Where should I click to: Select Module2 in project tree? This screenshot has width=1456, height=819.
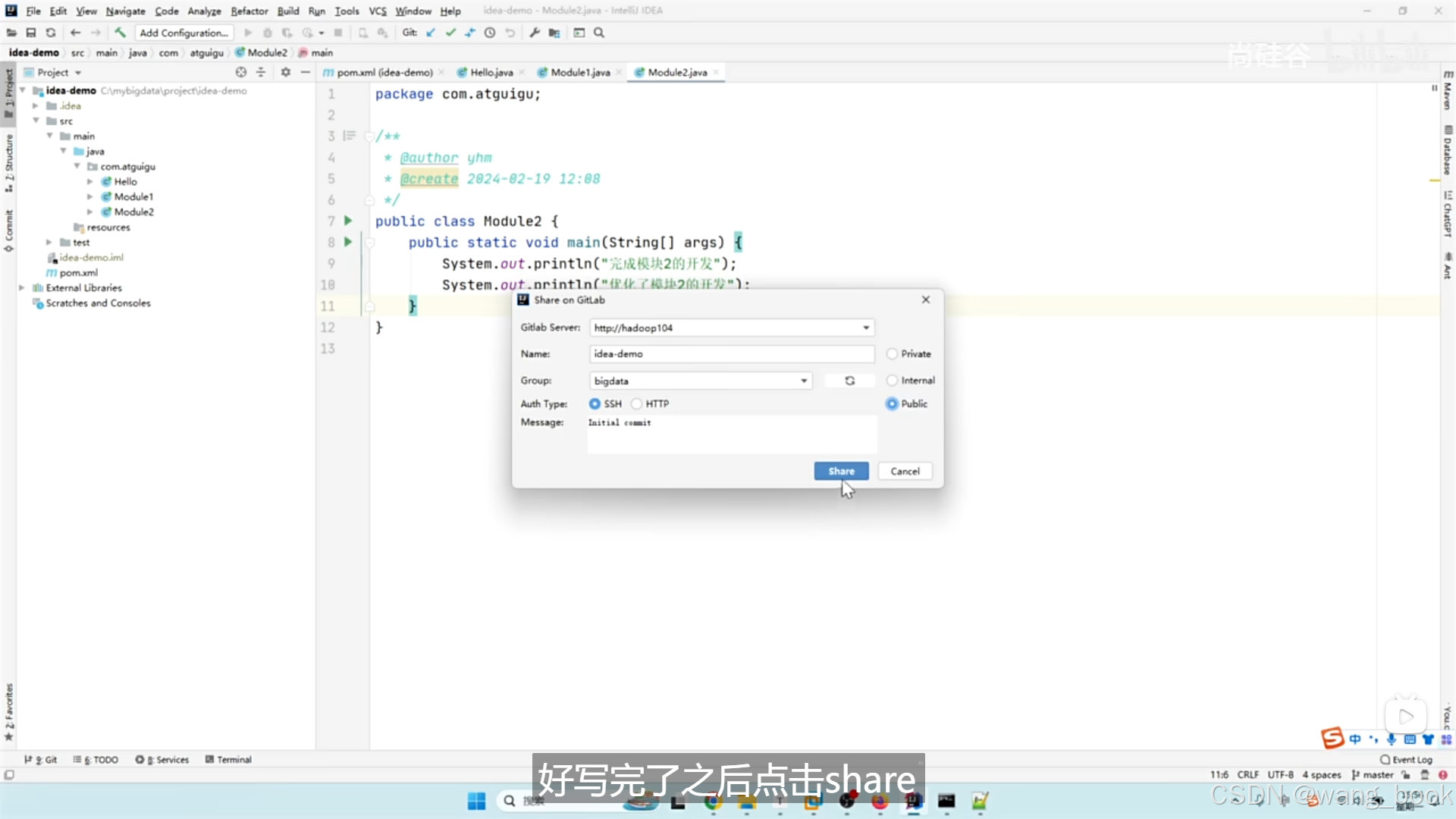133,212
